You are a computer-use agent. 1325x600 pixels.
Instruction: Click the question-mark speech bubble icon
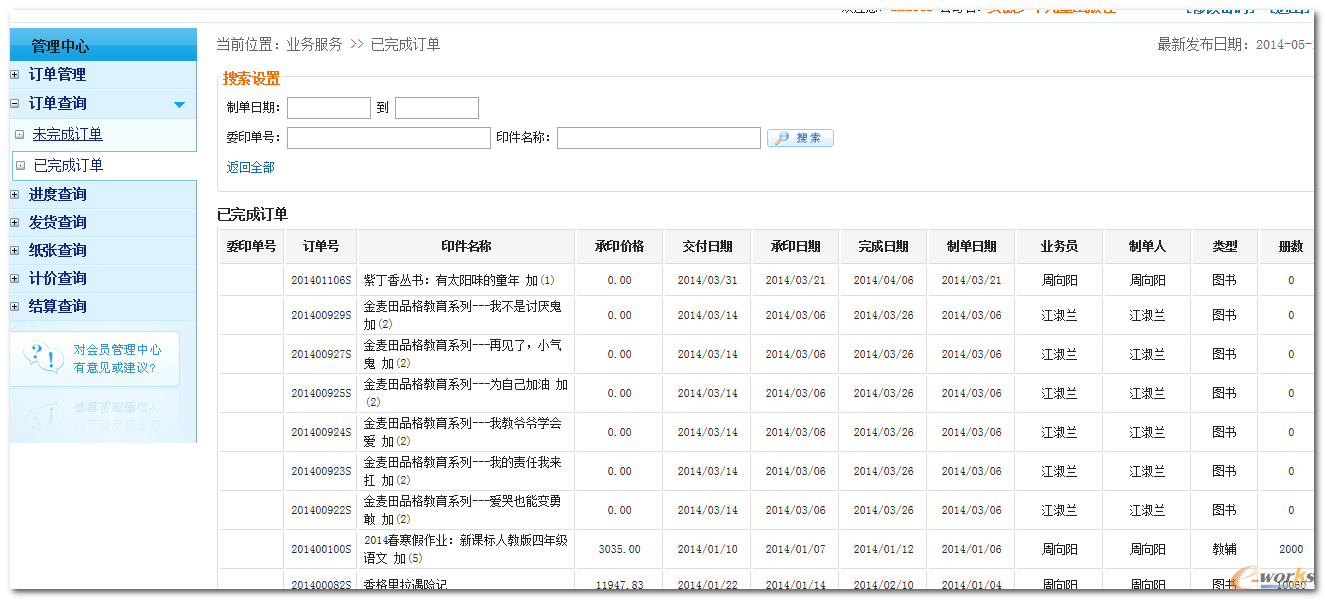coord(42,357)
